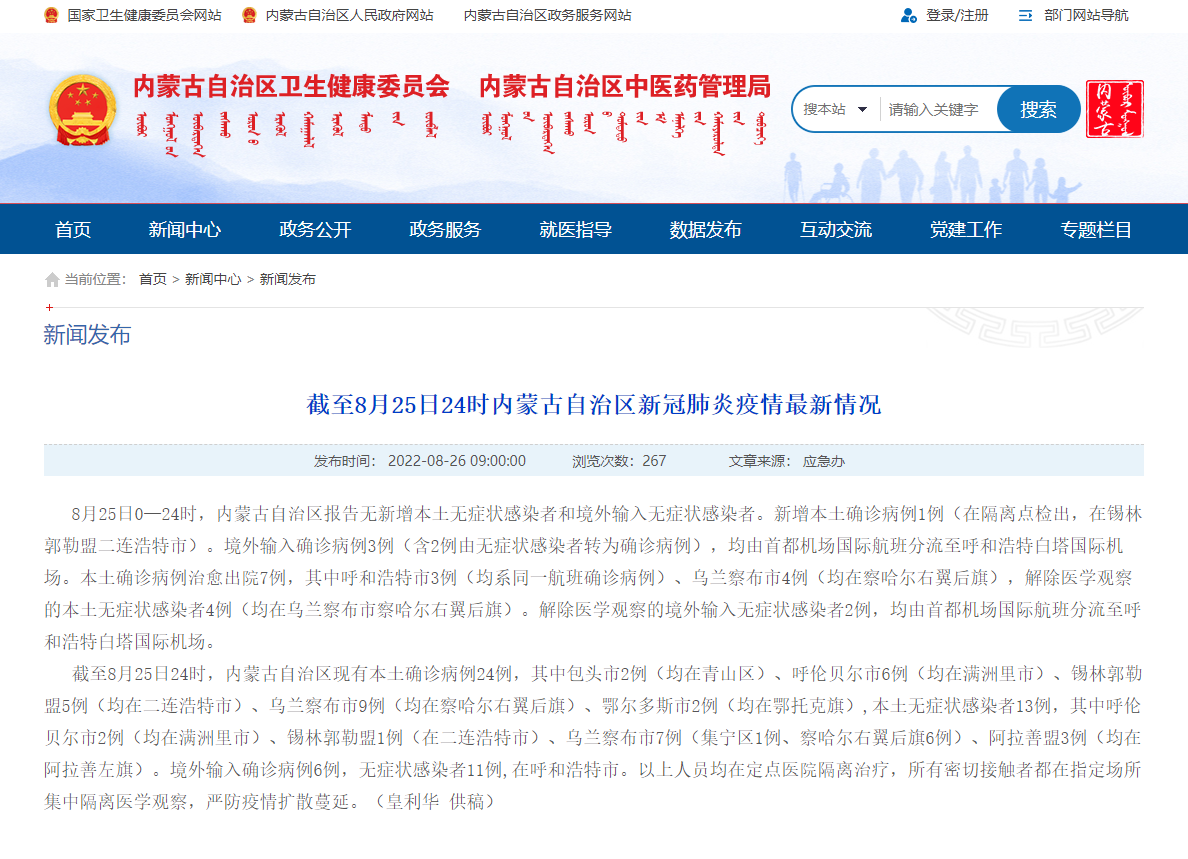Open the article titled 截至8月25日24时疫情最新情况
Image resolution: width=1188 pixels, height=859 pixels.
[x=594, y=406]
